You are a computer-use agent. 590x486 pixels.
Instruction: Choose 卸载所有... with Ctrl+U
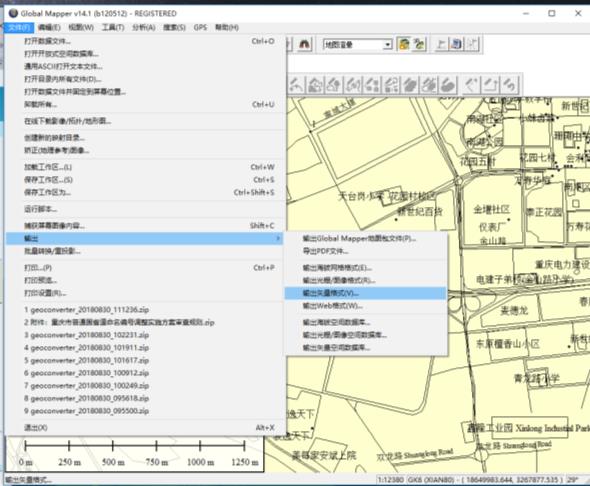[145, 105]
